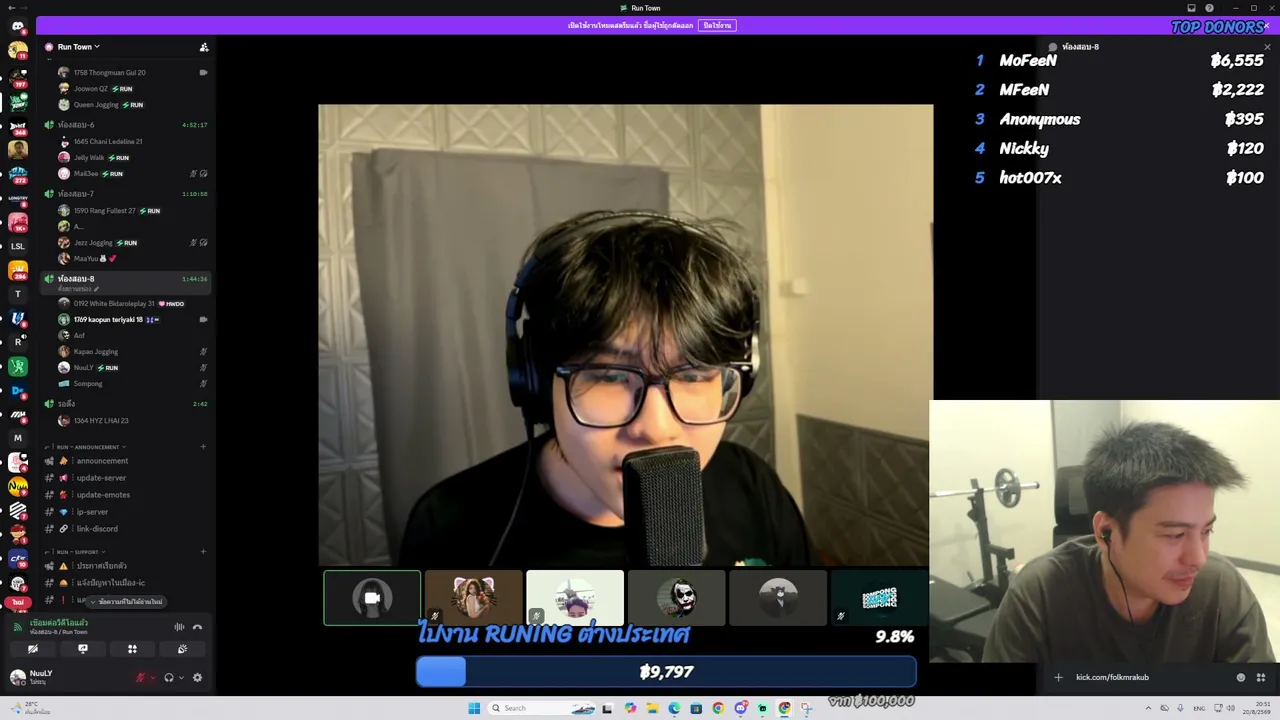Open headphone output options arrow

tap(180, 677)
